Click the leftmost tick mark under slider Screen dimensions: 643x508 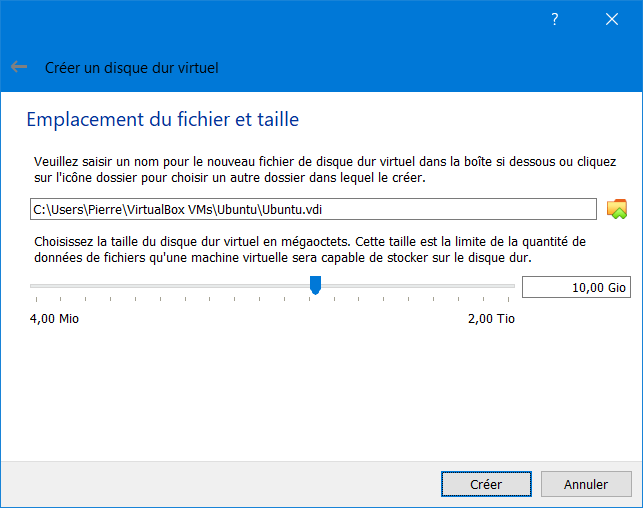pyautogui.click(x=36, y=299)
